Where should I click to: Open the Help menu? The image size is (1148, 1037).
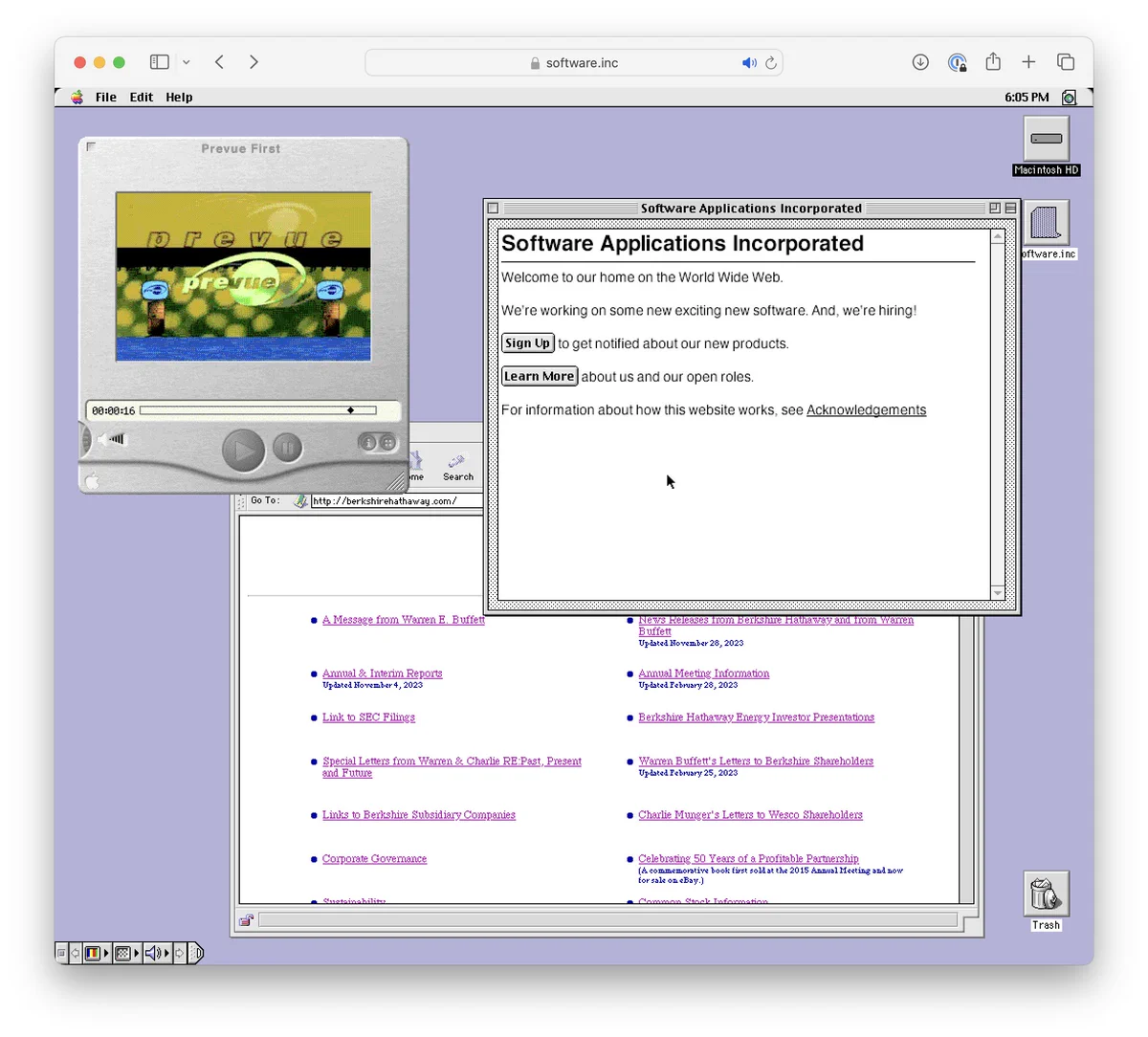click(x=179, y=97)
